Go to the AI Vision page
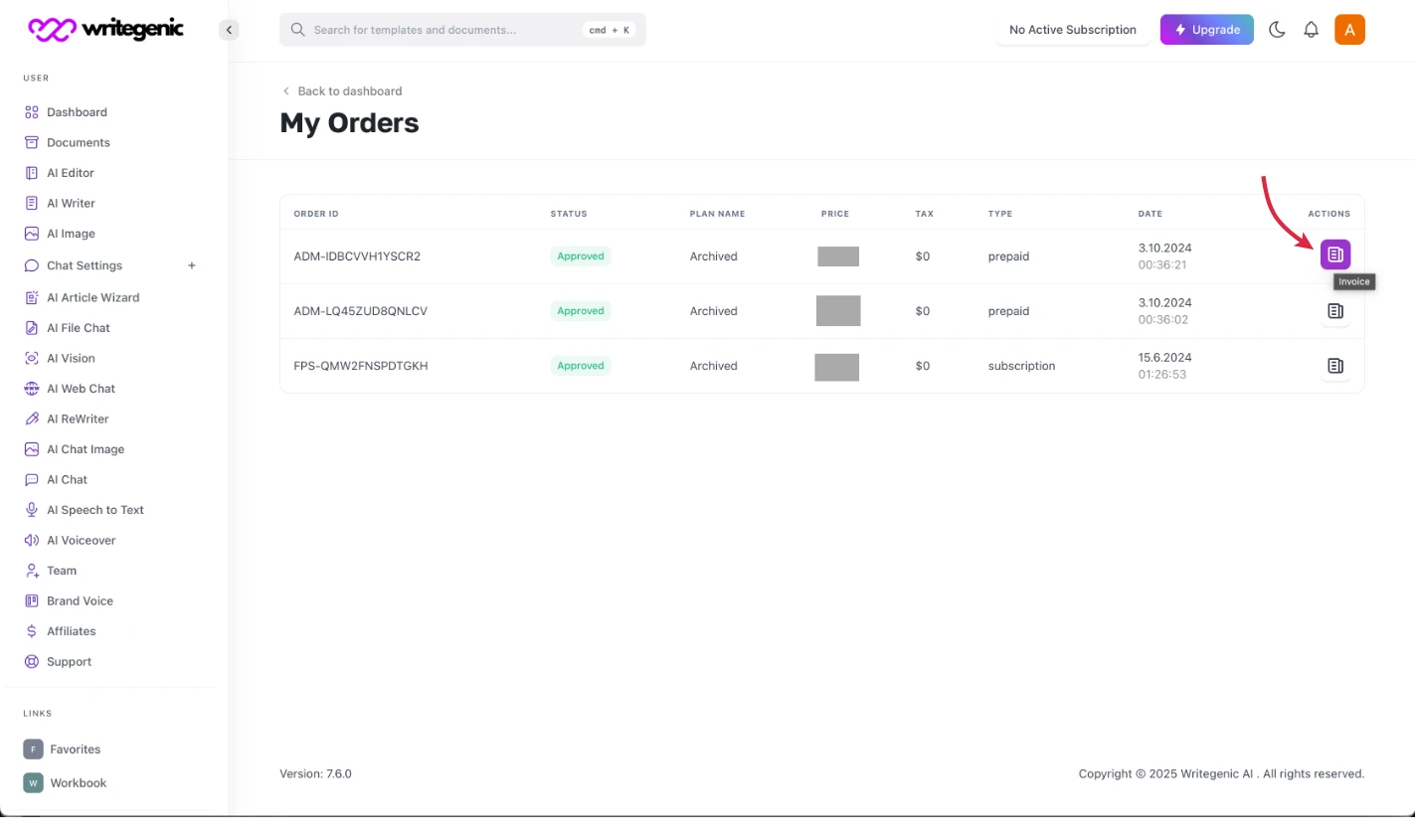This screenshot has height=840, width=1415. point(71,358)
